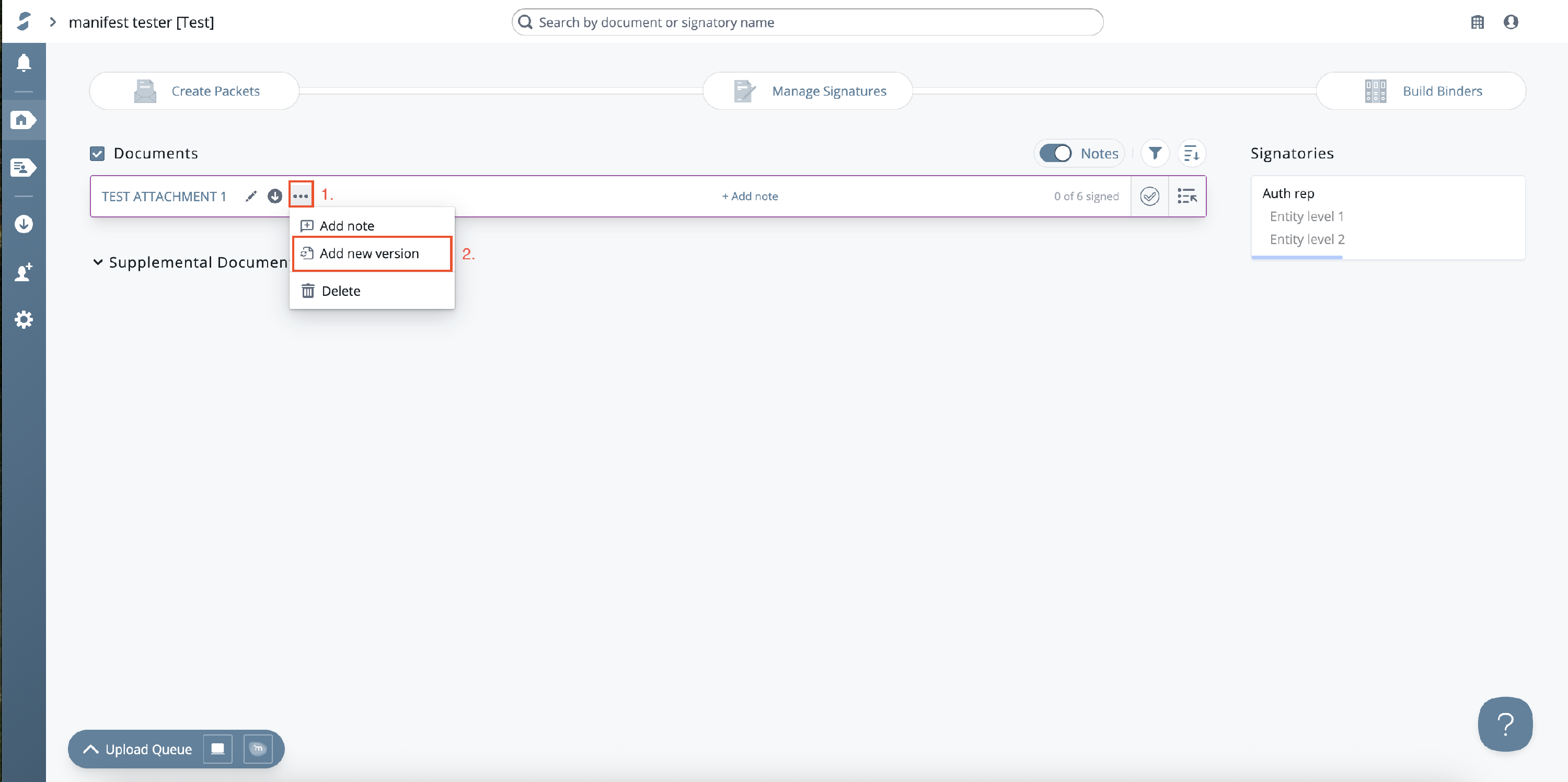Click the three-dot more options button
The width and height of the screenshot is (1568, 782).
coord(301,195)
